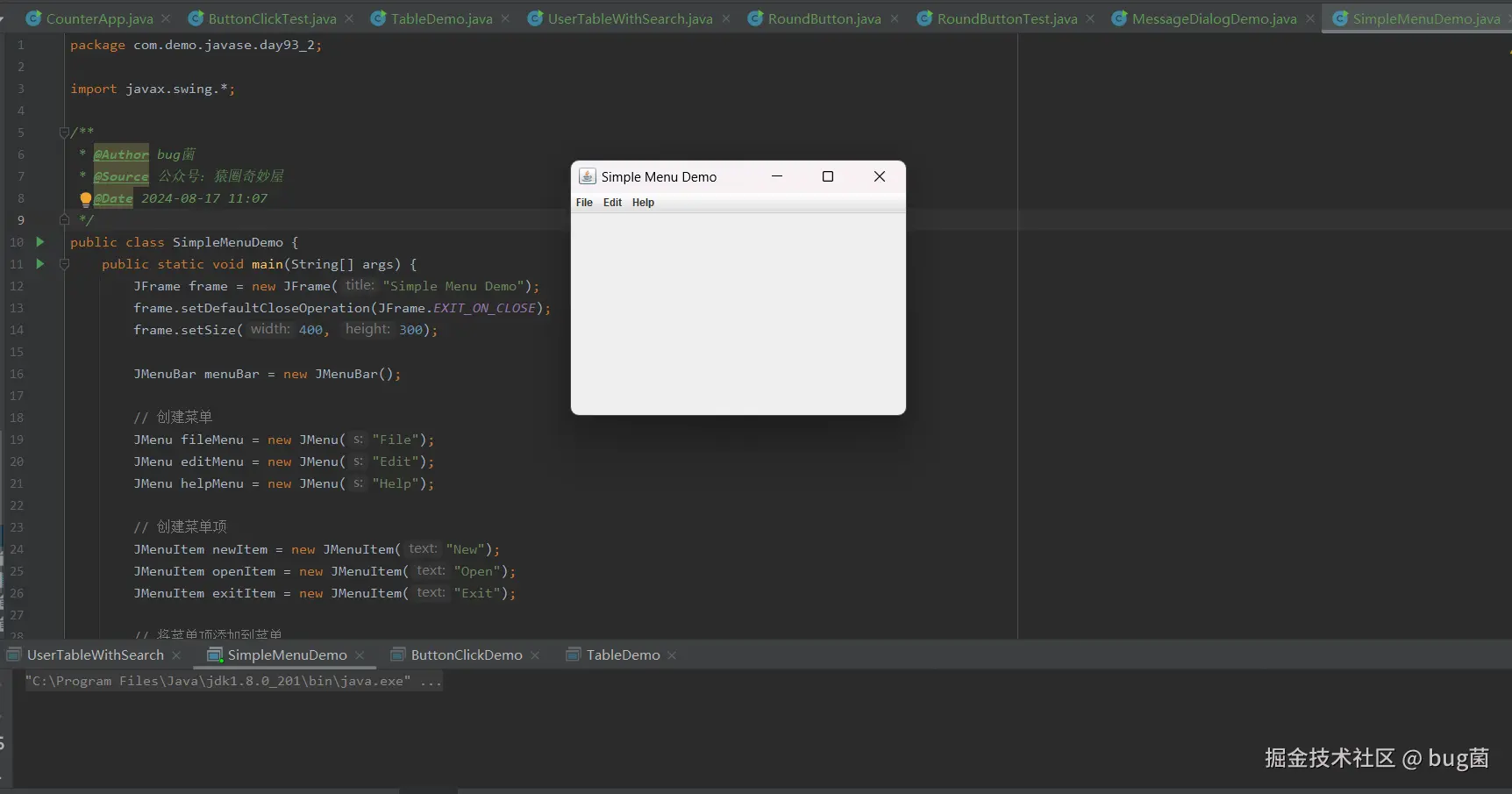
Task: Click the java.exe command line in console
Action: coord(232,681)
